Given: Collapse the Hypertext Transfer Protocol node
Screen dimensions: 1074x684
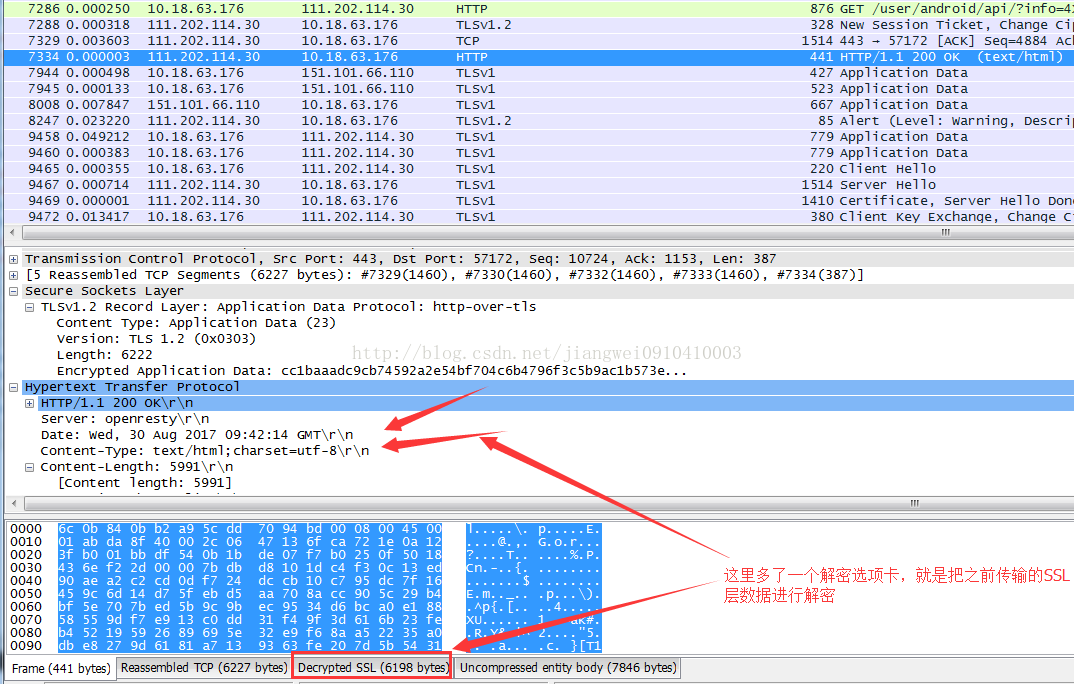Looking at the screenshot, I should pyautogui.click(x=13, y=388).
